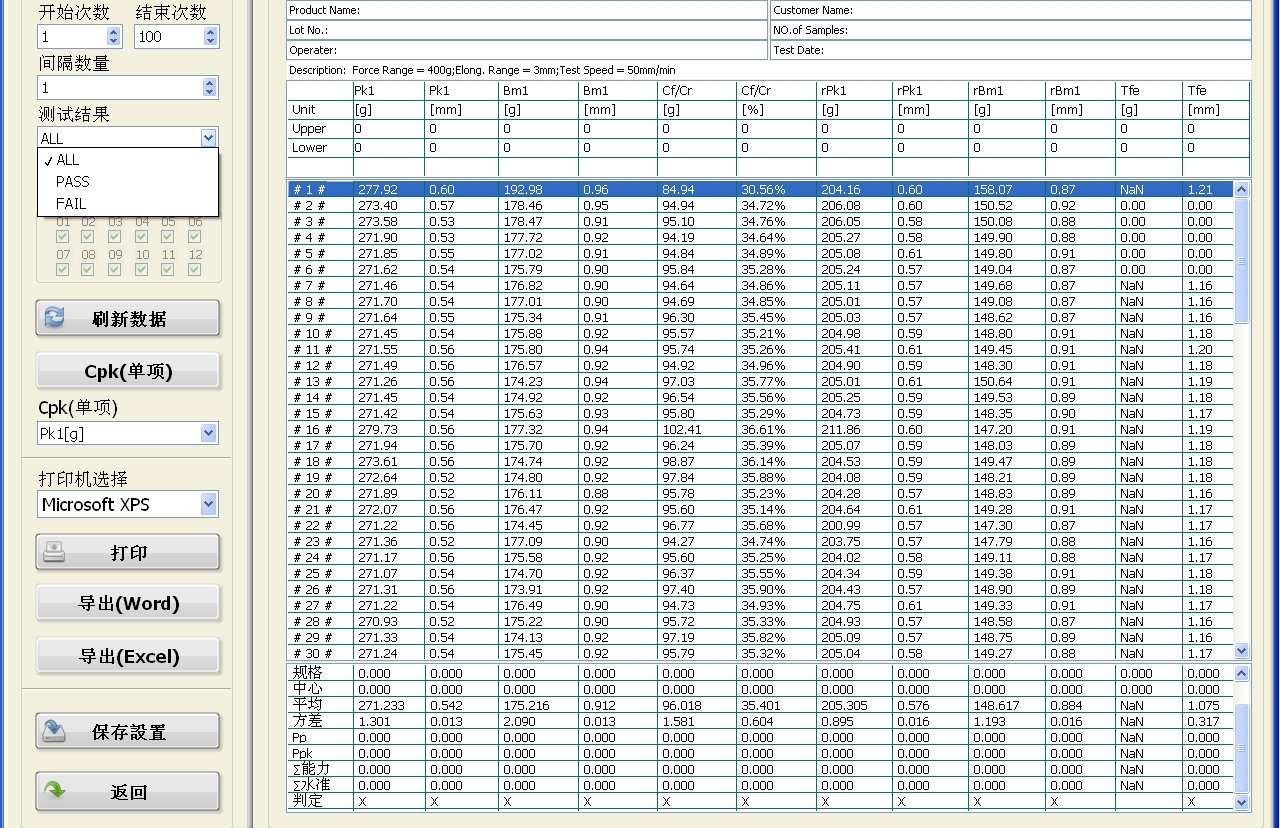The image size is (1280, 828).
Task: Click statistics table scrollbar up arrow
Action: (x=1242, y=673)
